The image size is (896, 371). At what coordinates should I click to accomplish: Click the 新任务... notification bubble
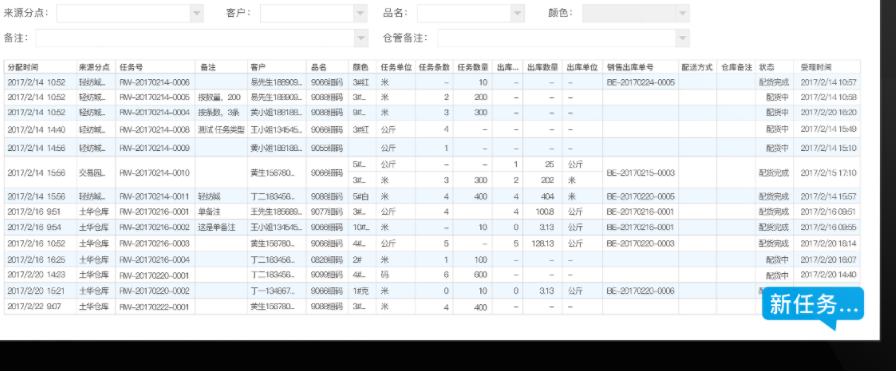point(813,305)
